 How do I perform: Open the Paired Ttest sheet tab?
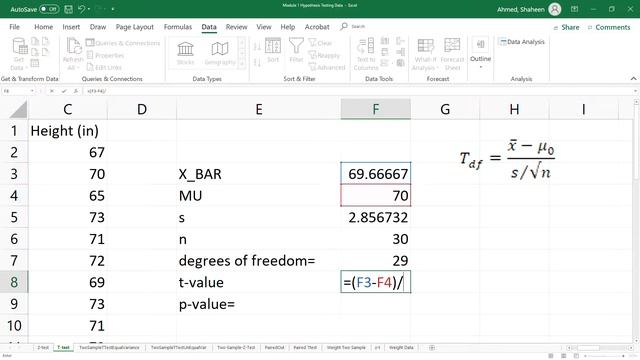click(x=305, y=348)
